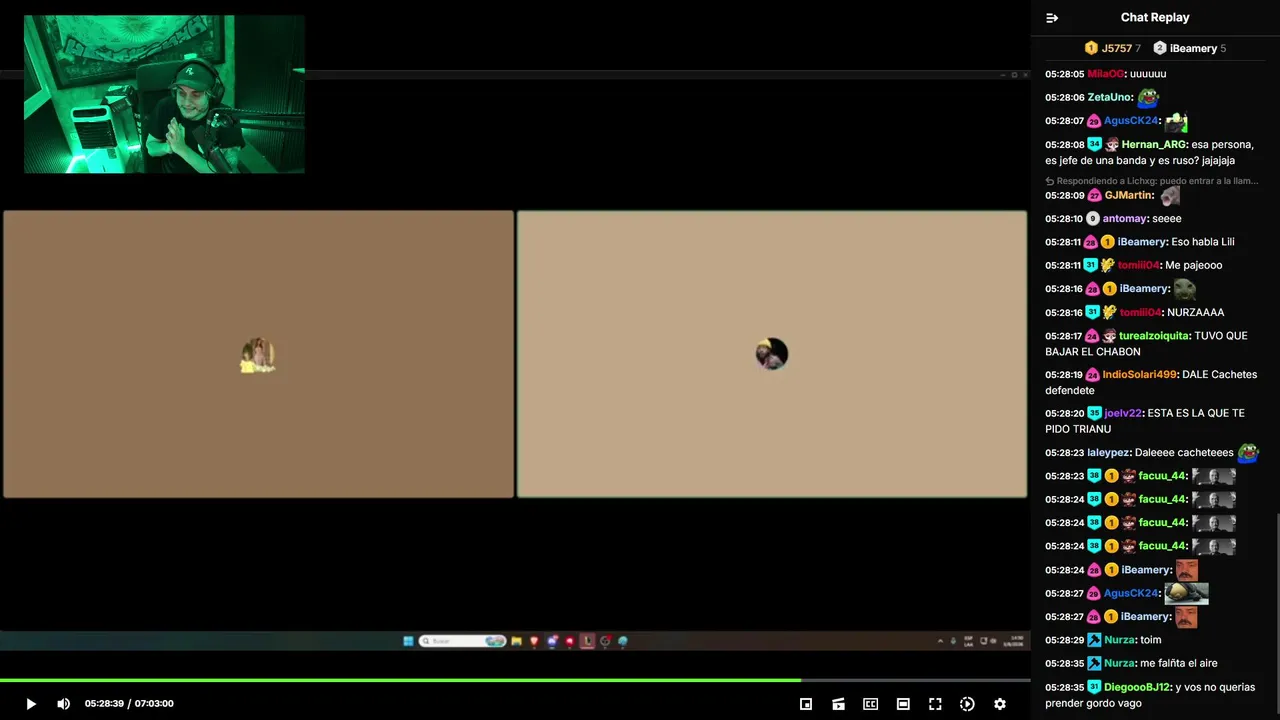This screenshot has width=1280, height=720.
Task: Play the video
Action: (31, 704)
